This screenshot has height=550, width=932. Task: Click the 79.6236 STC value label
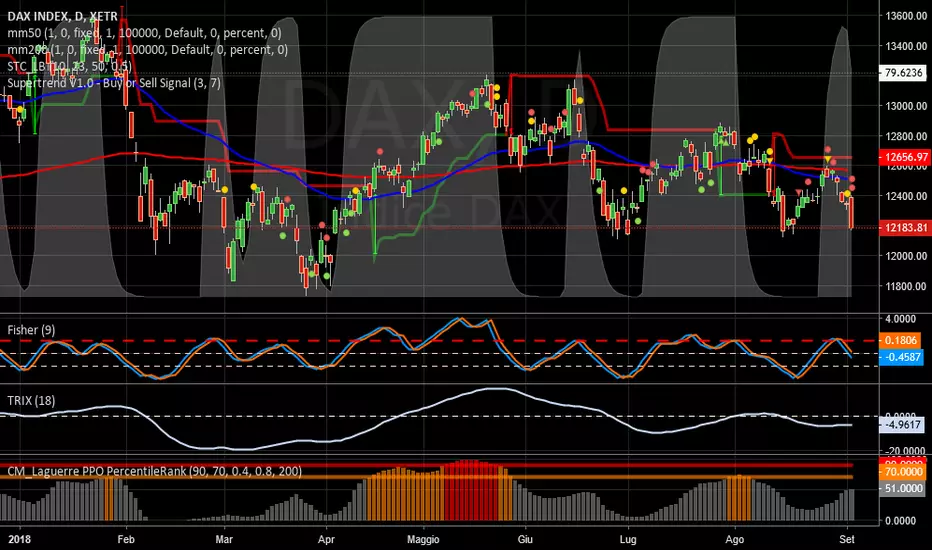[x=903, y=73]
